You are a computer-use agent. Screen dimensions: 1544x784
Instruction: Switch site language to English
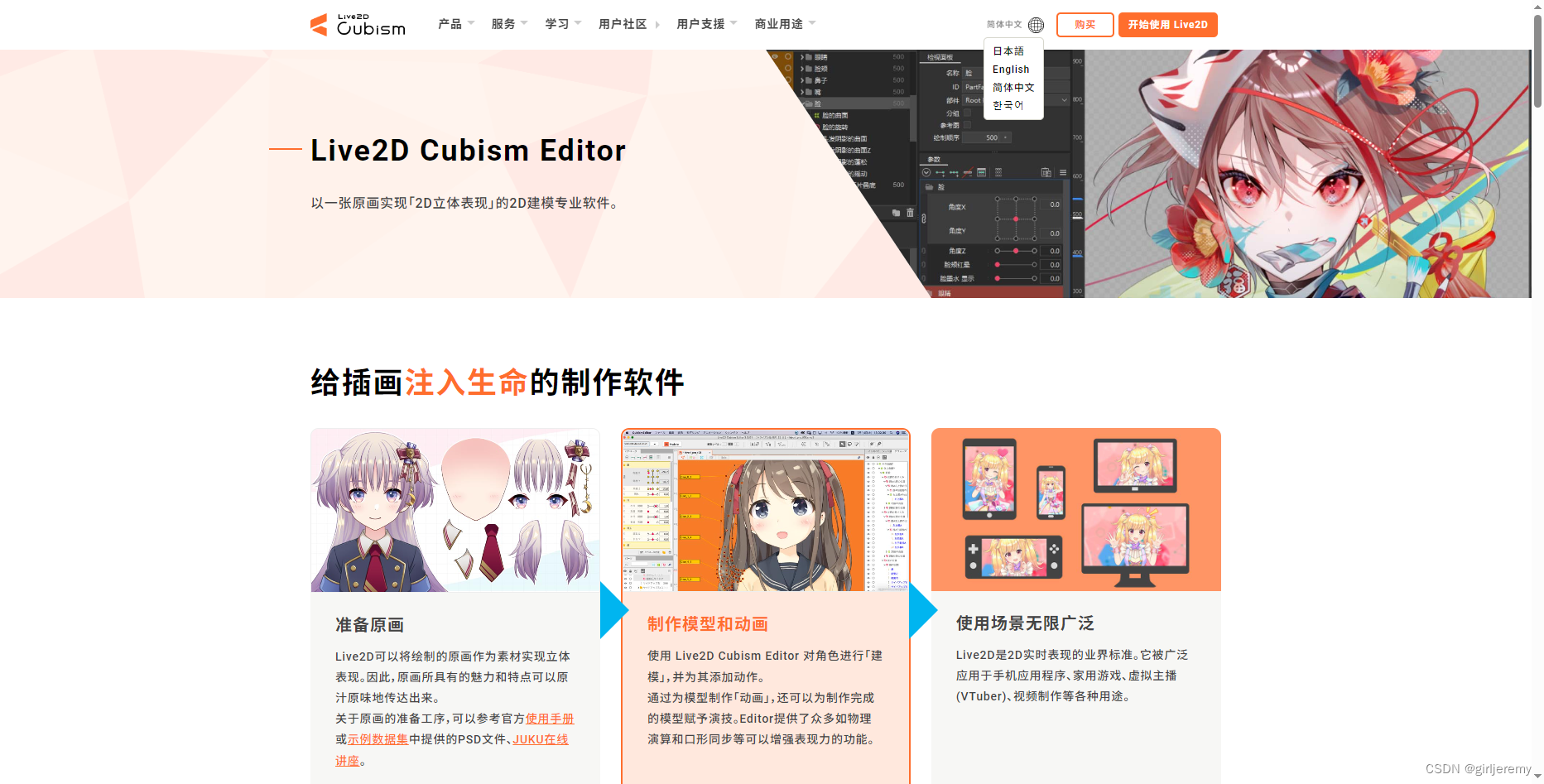pos(1011,70)
